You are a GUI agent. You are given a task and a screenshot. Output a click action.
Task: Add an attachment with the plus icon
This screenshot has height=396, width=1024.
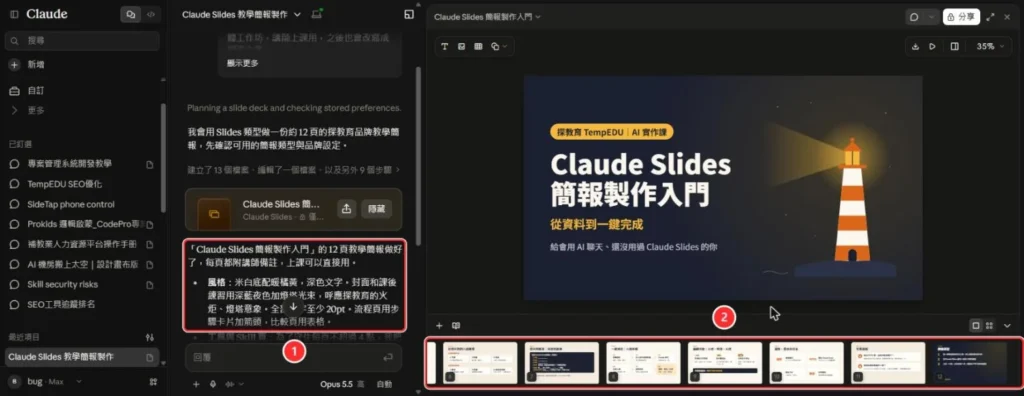[196, 384]
